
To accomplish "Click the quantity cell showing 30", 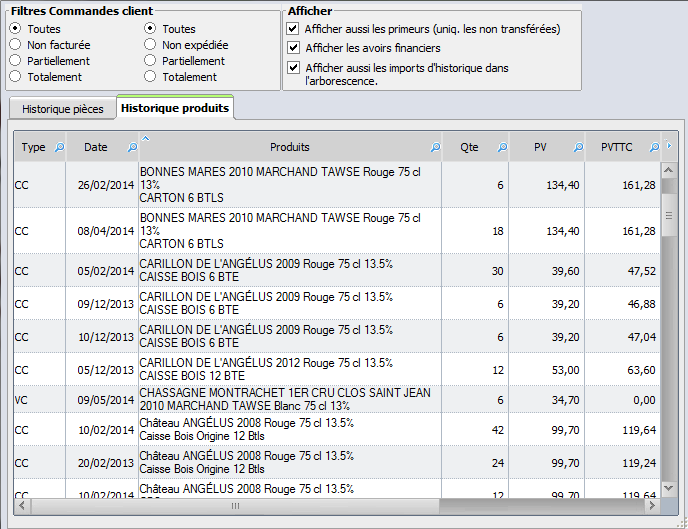I will tap(476, 271).
